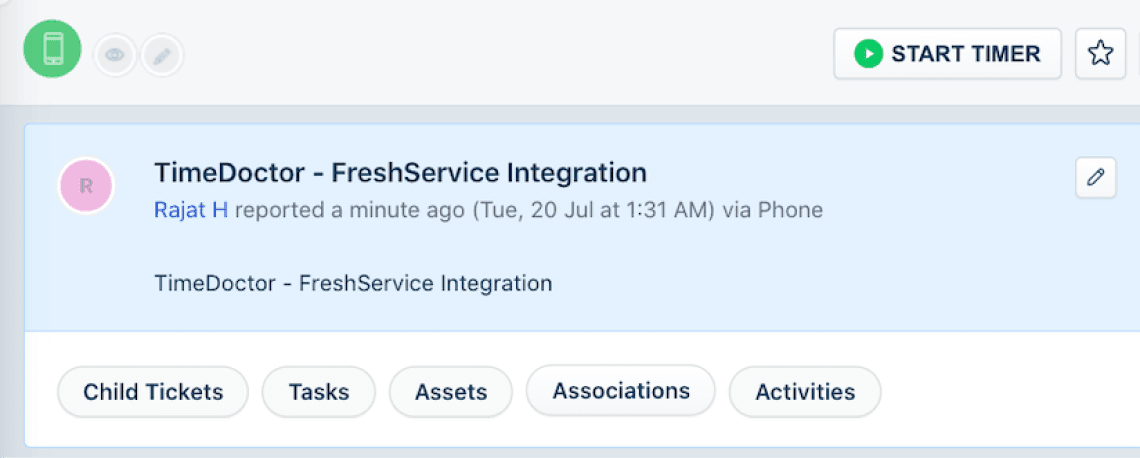Open the Rajat H requester link
This screenshot has height=458, width=1140.
(191, 210)
